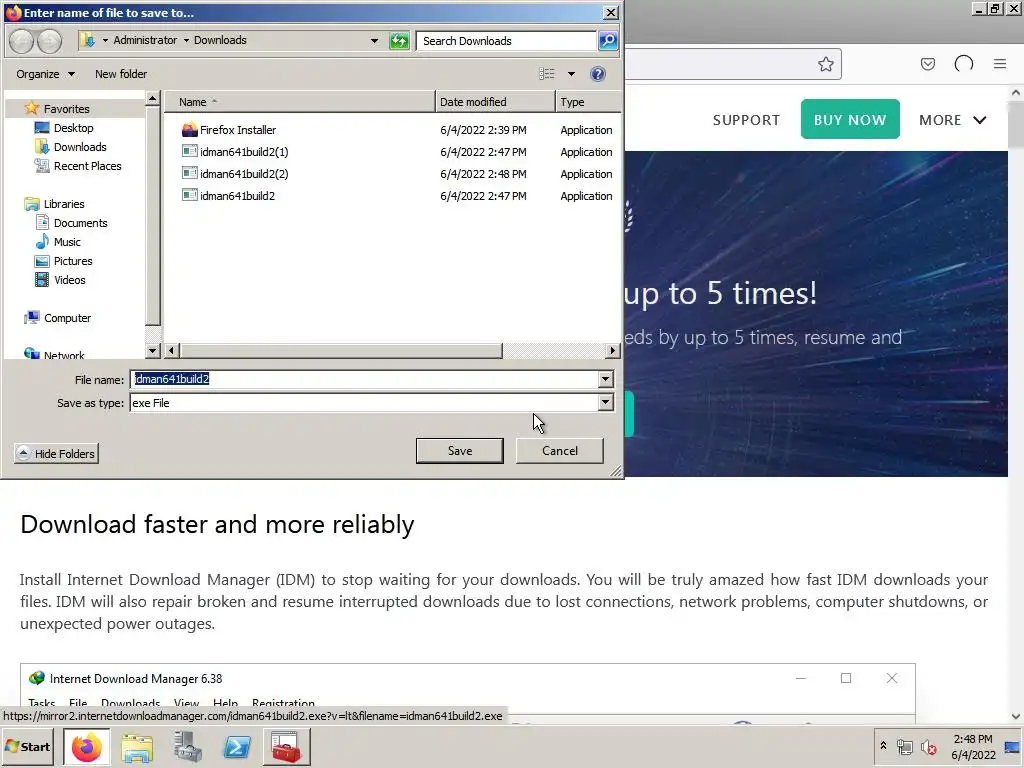Image resolution: width=1024 pixels, height=768 pixels.
Task: Click the network tray icon
Action: coord(904,746)
